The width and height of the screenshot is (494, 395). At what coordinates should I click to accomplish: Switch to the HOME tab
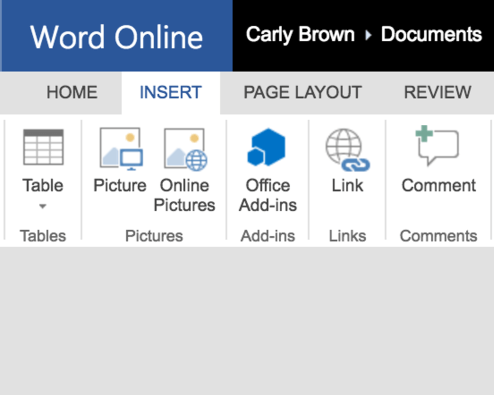[x=72, y=92]
